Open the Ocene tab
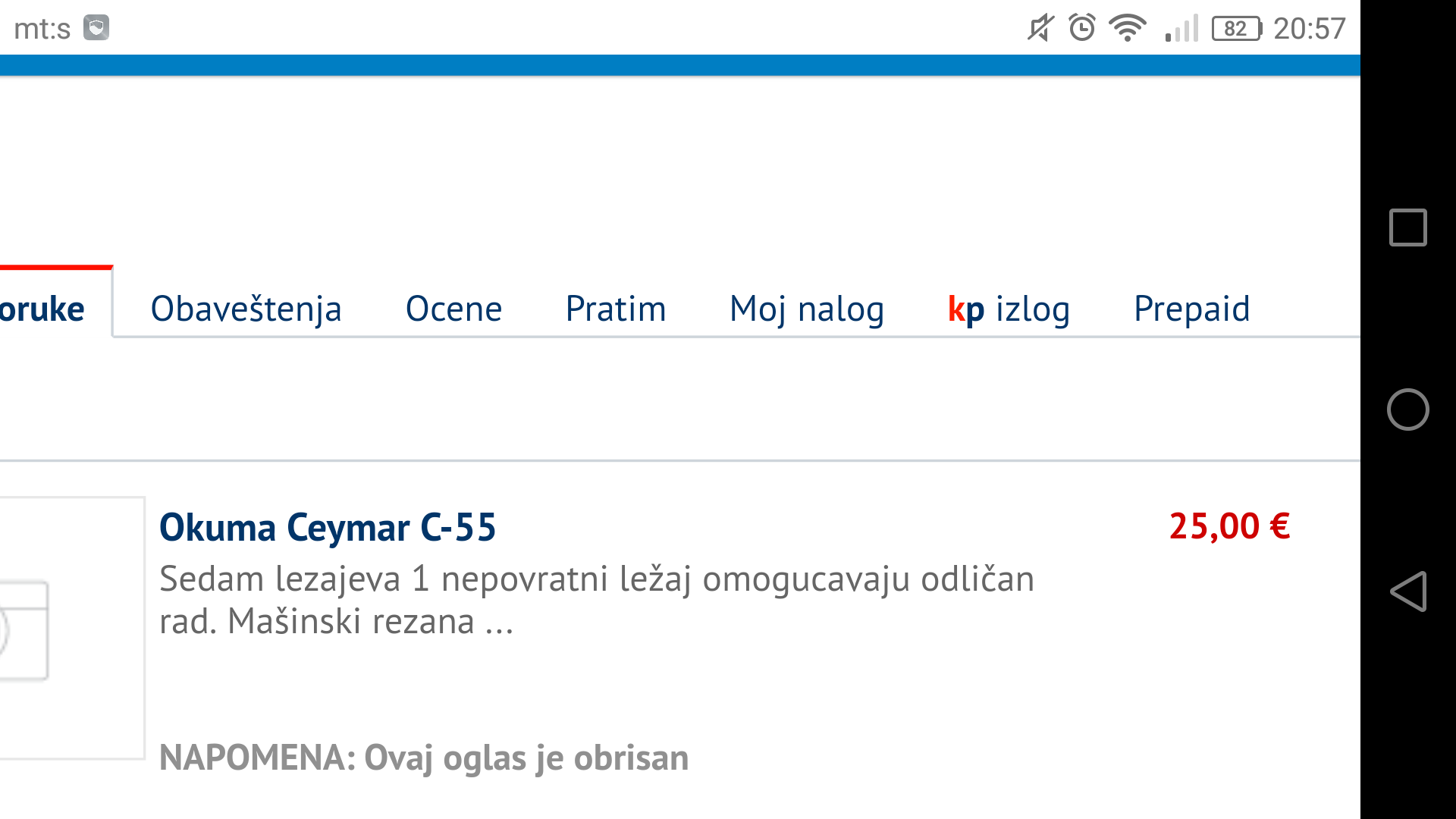The image size is (1456, 819). click(x=453, y=309)
